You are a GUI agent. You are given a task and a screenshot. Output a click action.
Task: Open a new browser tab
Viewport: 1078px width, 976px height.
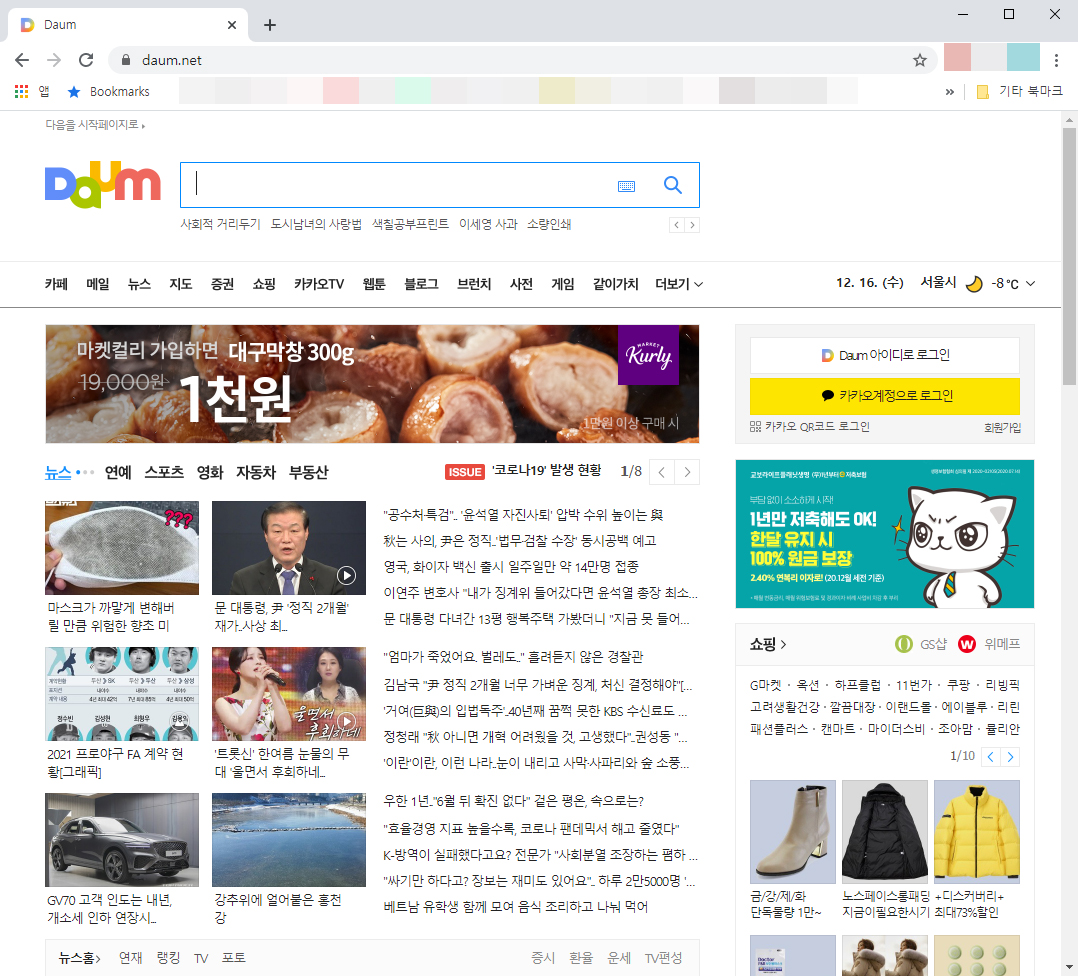point(270,25)
